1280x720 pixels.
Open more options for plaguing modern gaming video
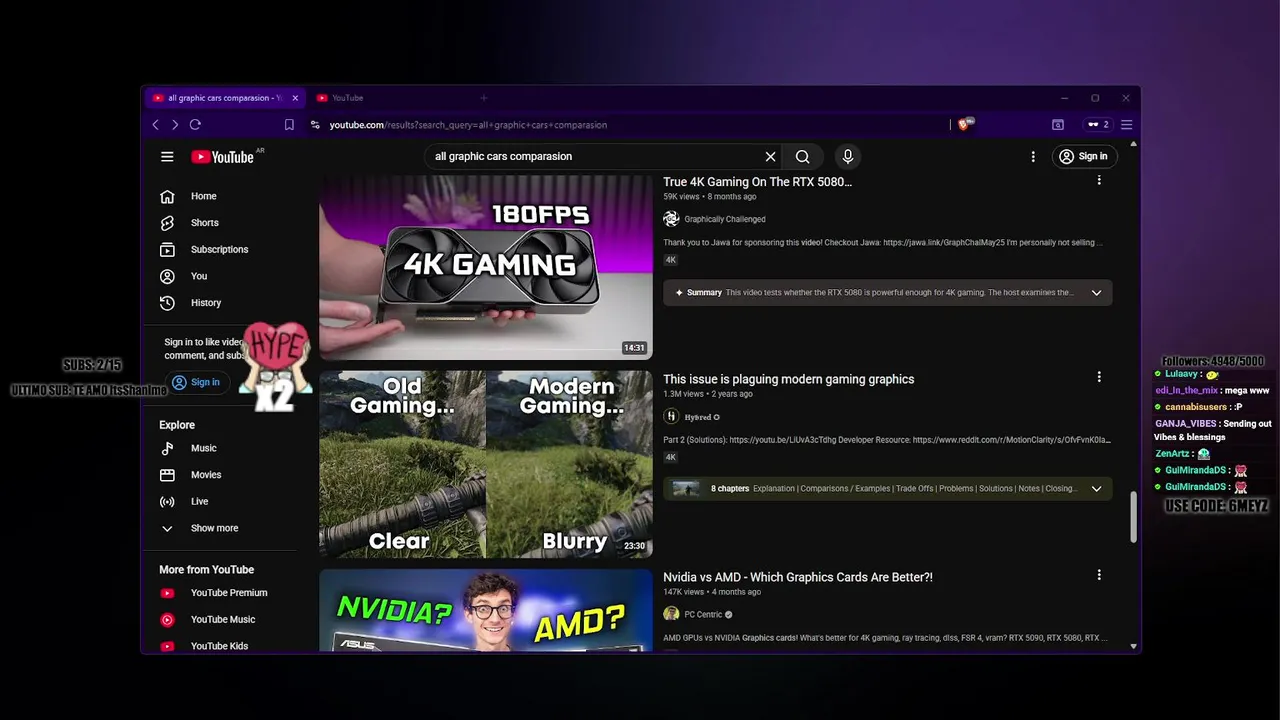[1099, 377]
